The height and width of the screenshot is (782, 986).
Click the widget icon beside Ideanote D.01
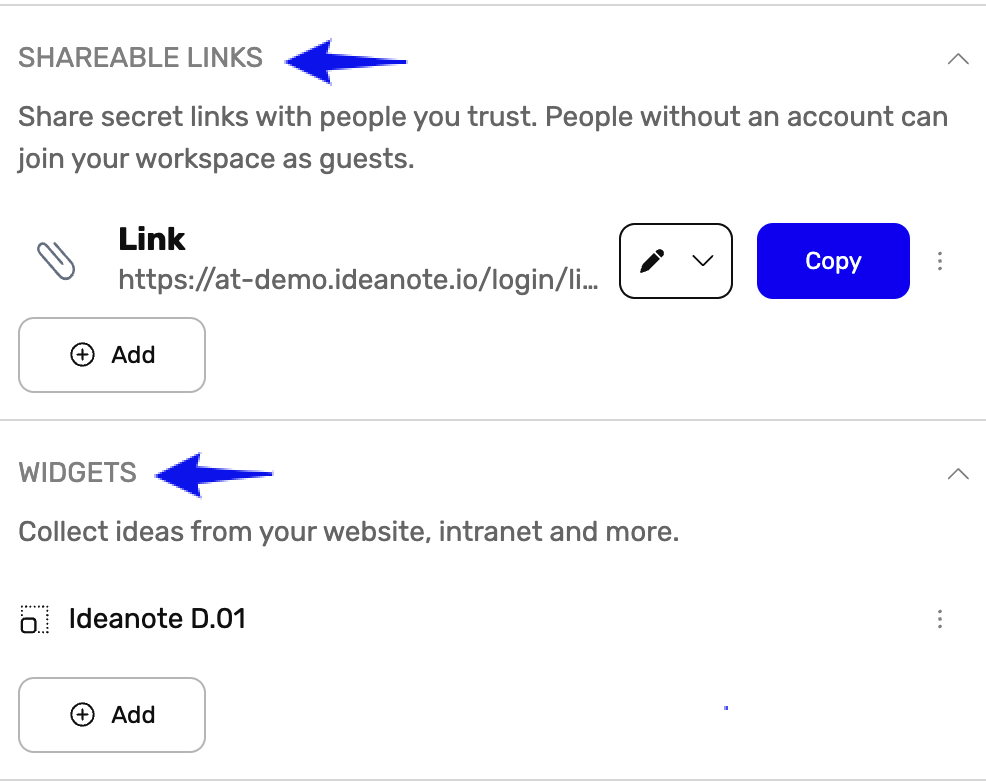34,619
